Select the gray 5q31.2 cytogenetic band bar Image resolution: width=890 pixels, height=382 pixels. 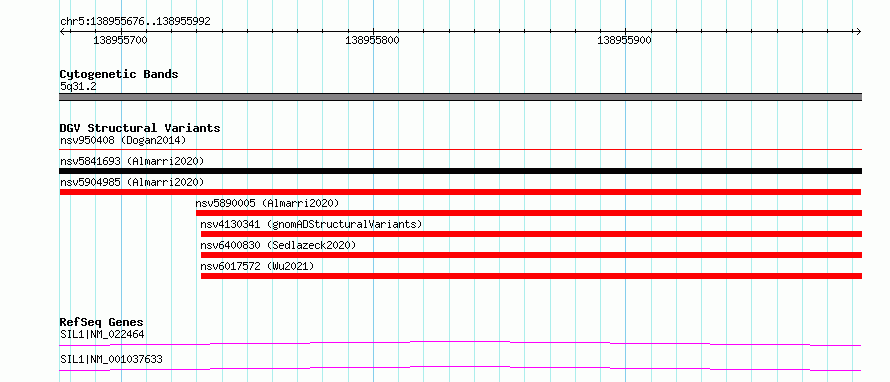pyautogui.click(x=460, y=97)
